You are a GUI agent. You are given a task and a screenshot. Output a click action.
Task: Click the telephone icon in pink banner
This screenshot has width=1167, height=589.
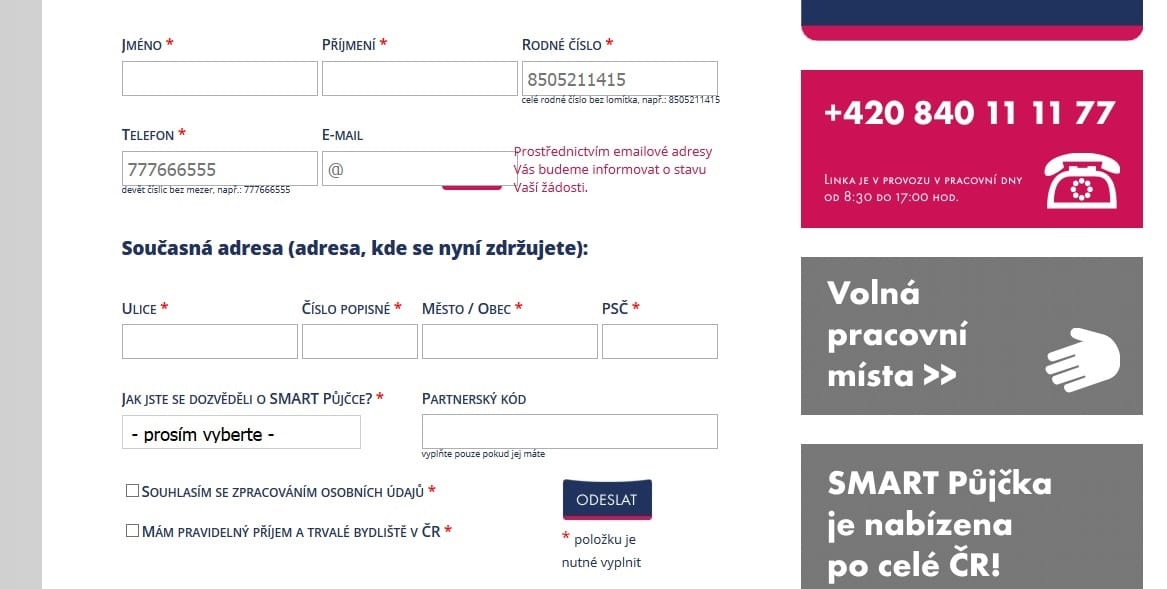coord(1082,181)
